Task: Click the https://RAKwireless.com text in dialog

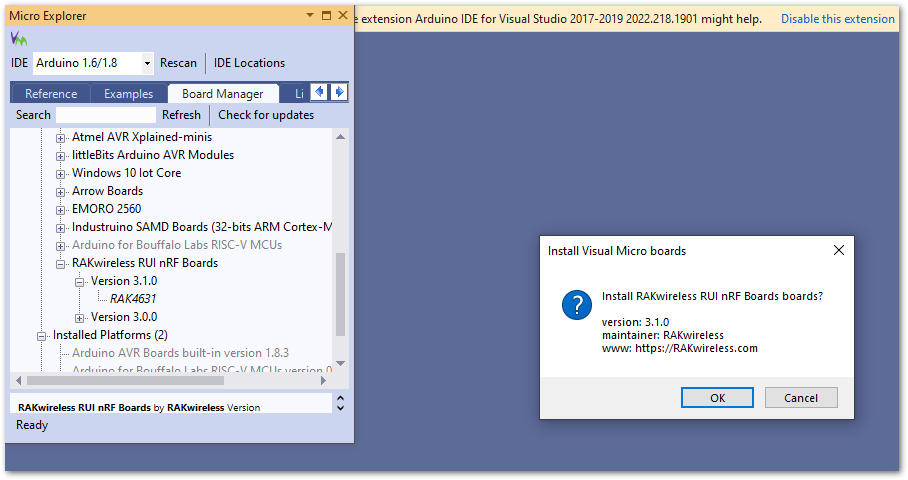Action: [696, 348]
